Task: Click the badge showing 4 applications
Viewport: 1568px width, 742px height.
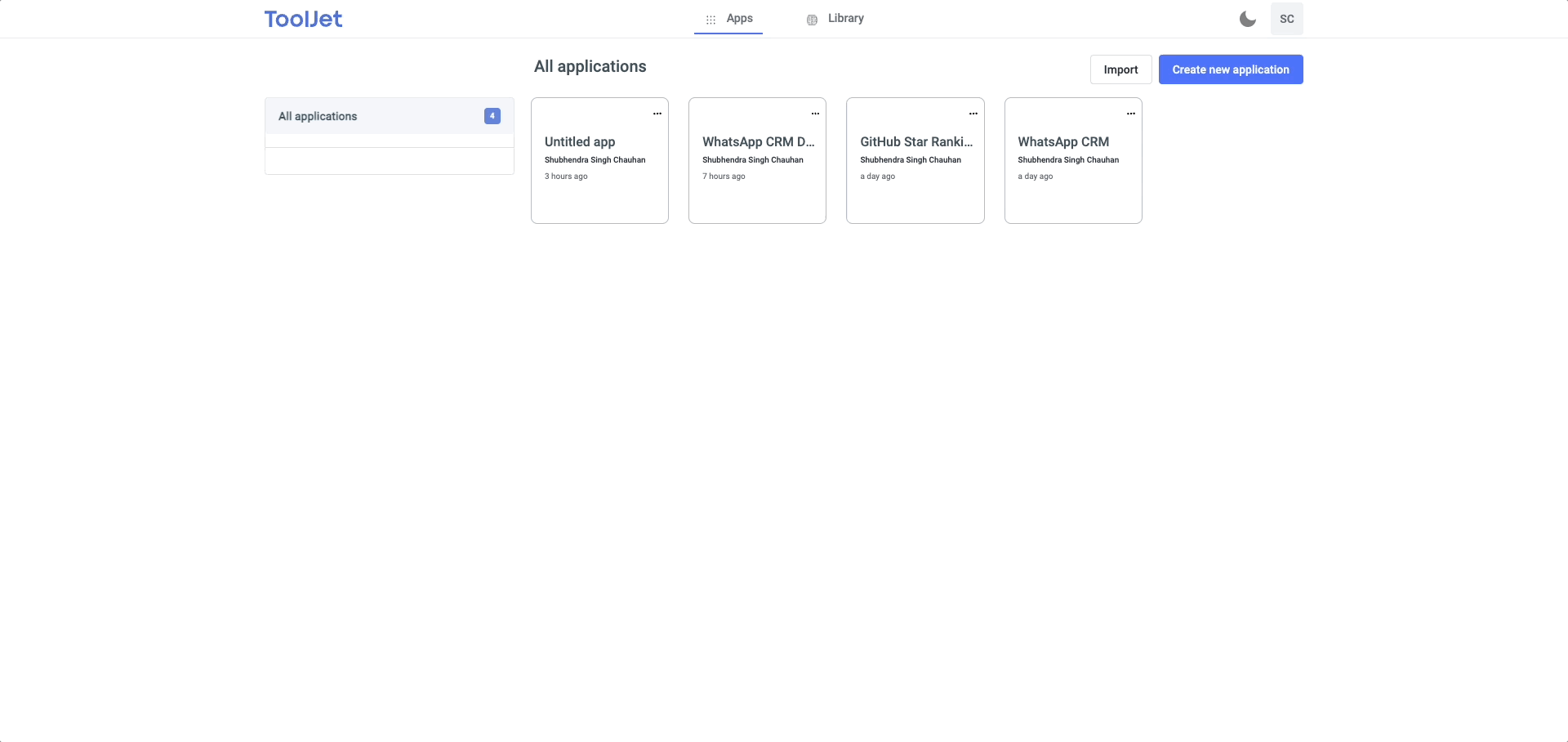Action: 492,116
